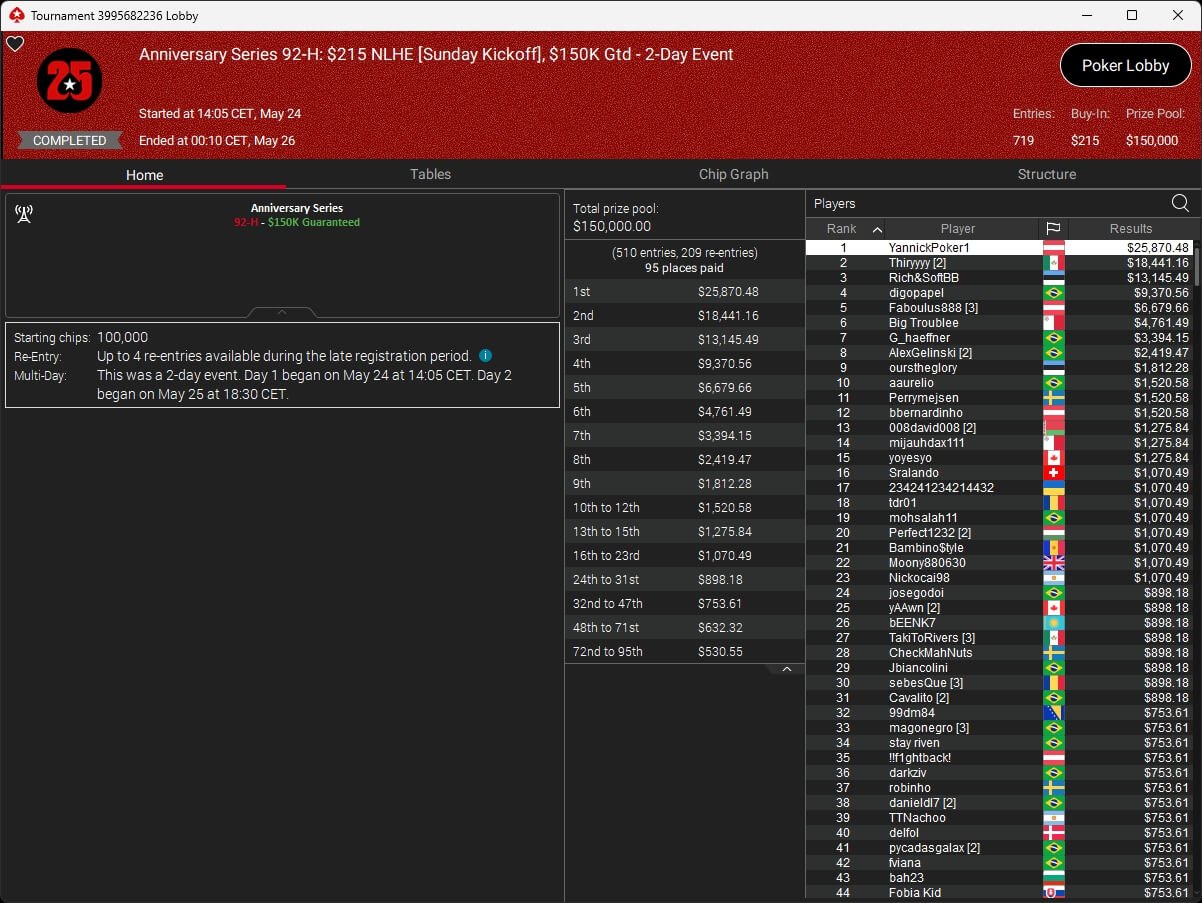Viewport: 1202px width, 903px height.
Task: Sort by Rank column header
Action: 846,229
